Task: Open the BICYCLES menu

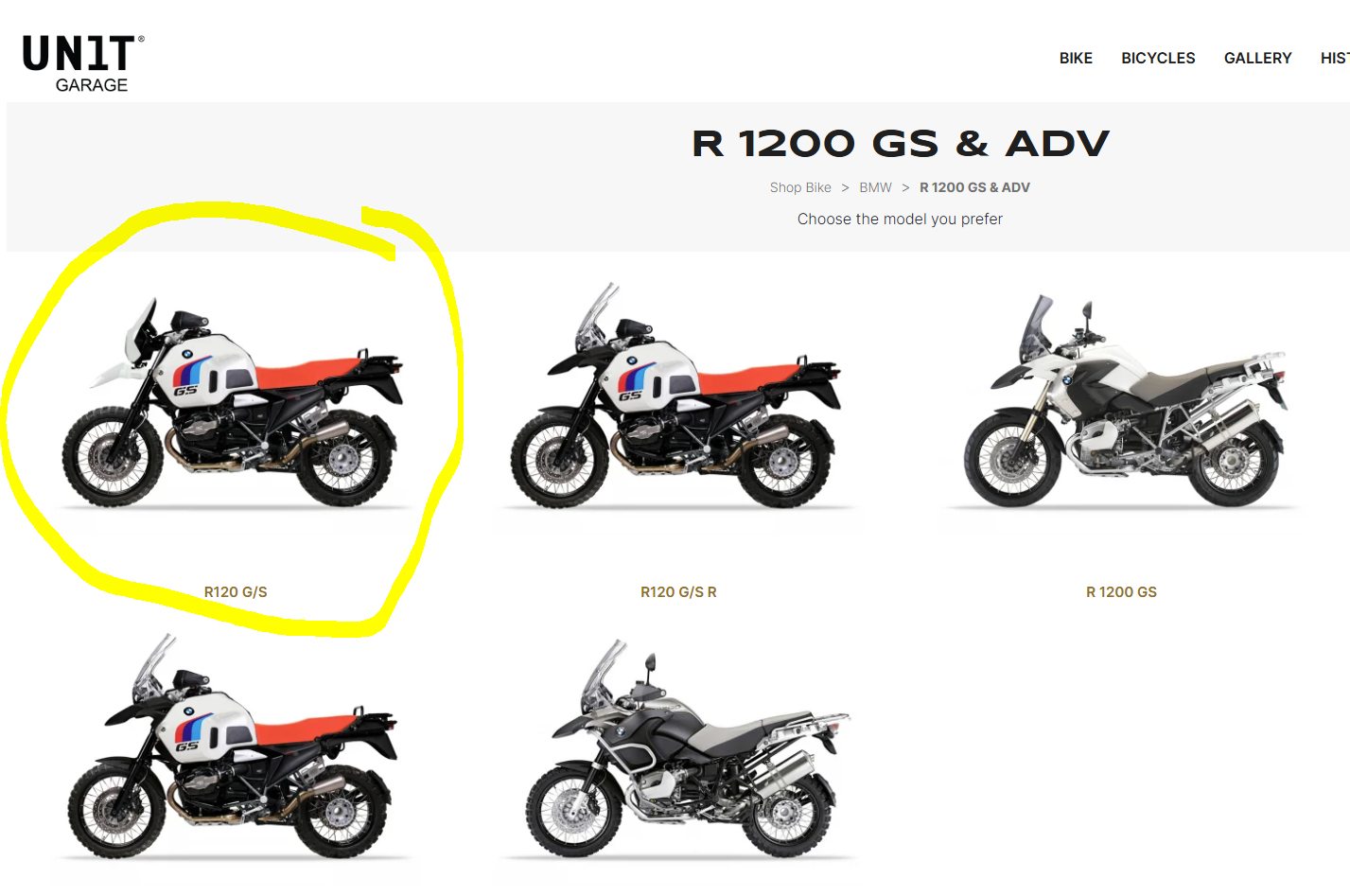Action: [x=1158, y=59]
